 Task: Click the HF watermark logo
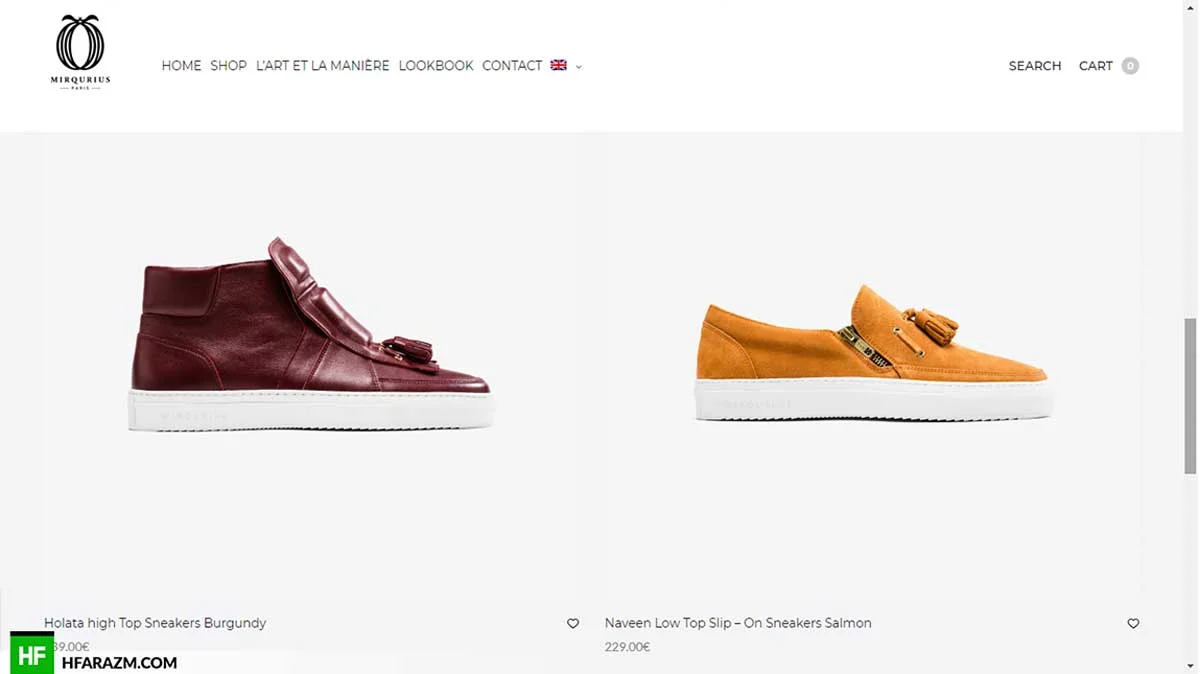[32, 655]
